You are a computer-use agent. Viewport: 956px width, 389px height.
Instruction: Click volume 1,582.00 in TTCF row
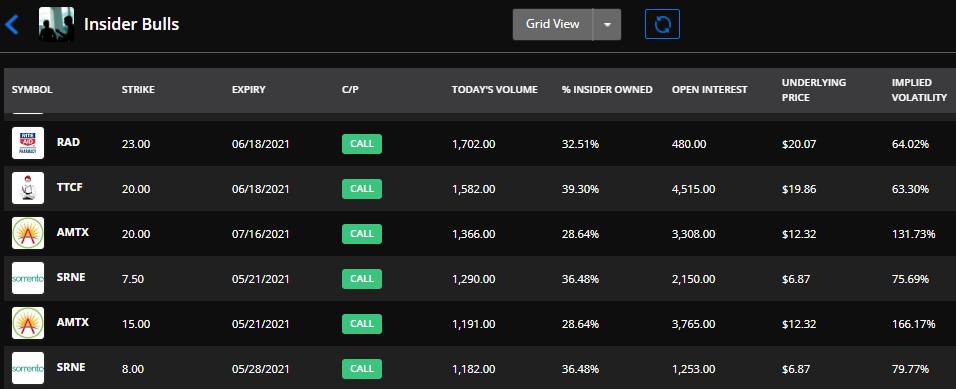click(474, 190)
